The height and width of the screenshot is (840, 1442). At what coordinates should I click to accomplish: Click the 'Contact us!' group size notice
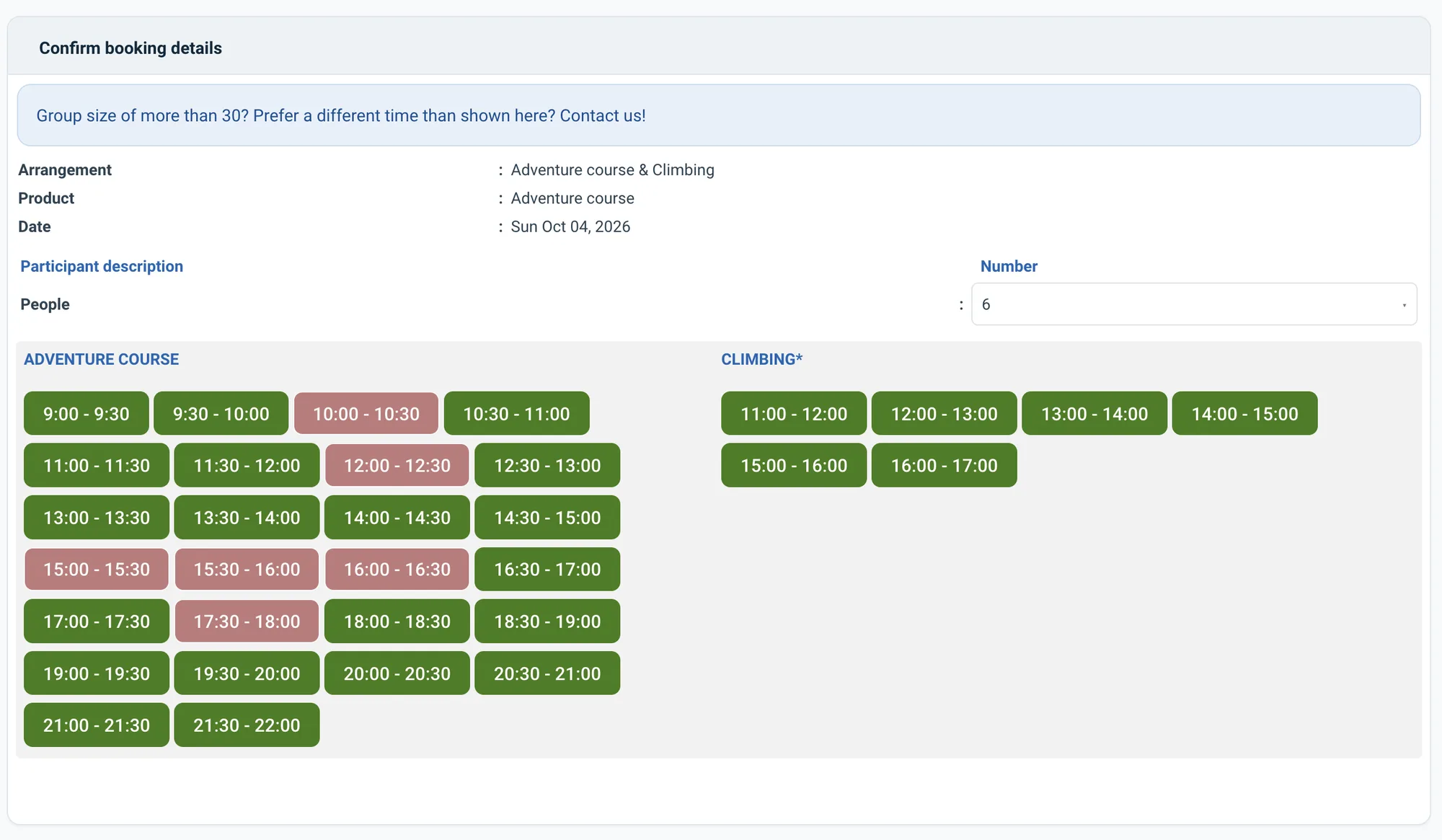point(719,115)
